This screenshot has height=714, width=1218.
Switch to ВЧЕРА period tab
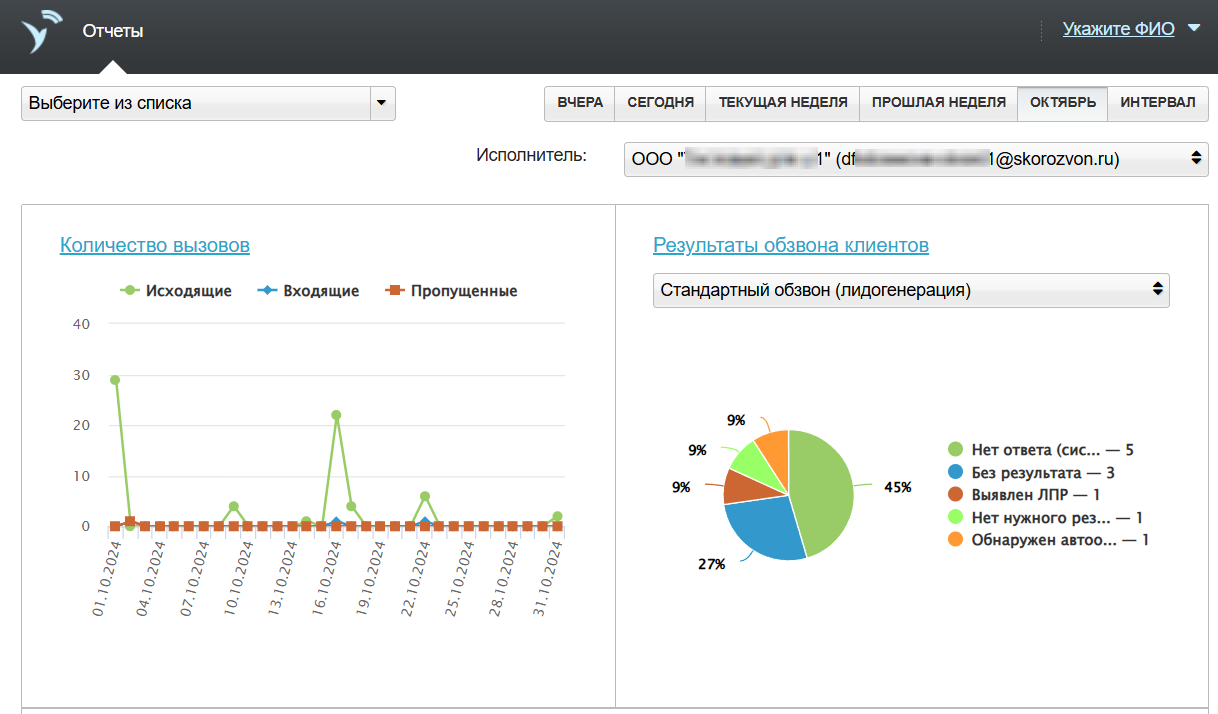[580, 103]
